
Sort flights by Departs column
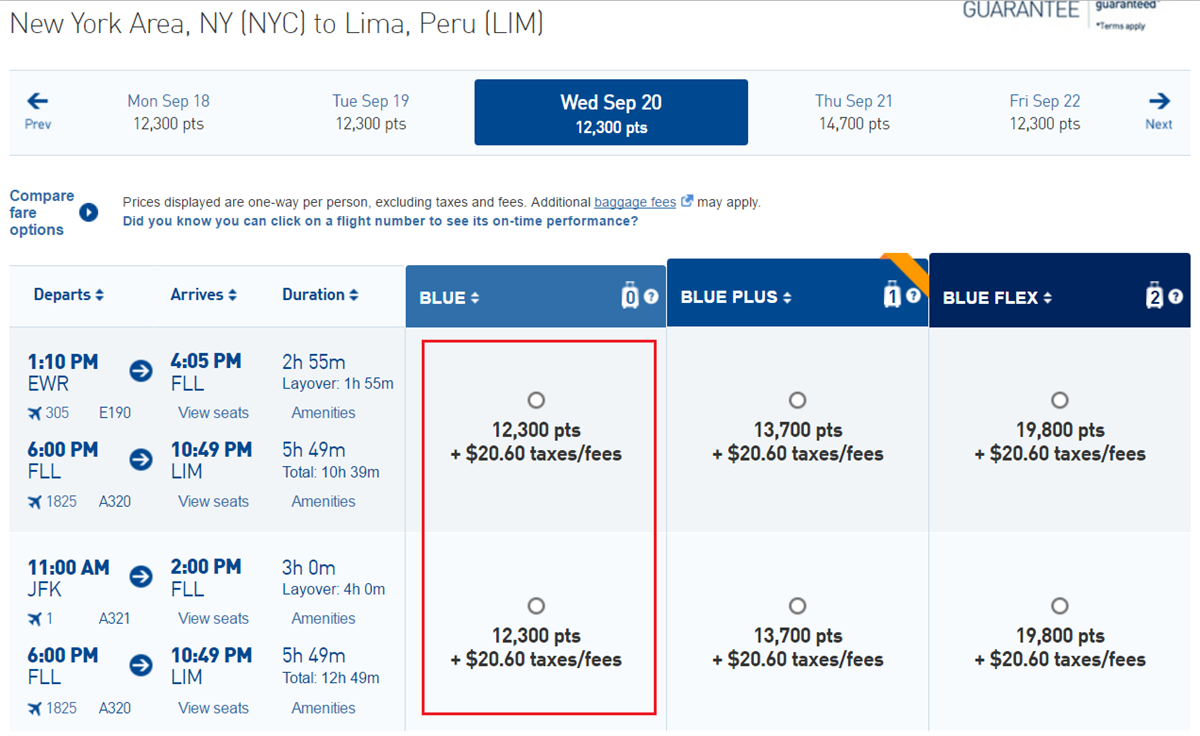click(x=69, y=295)
